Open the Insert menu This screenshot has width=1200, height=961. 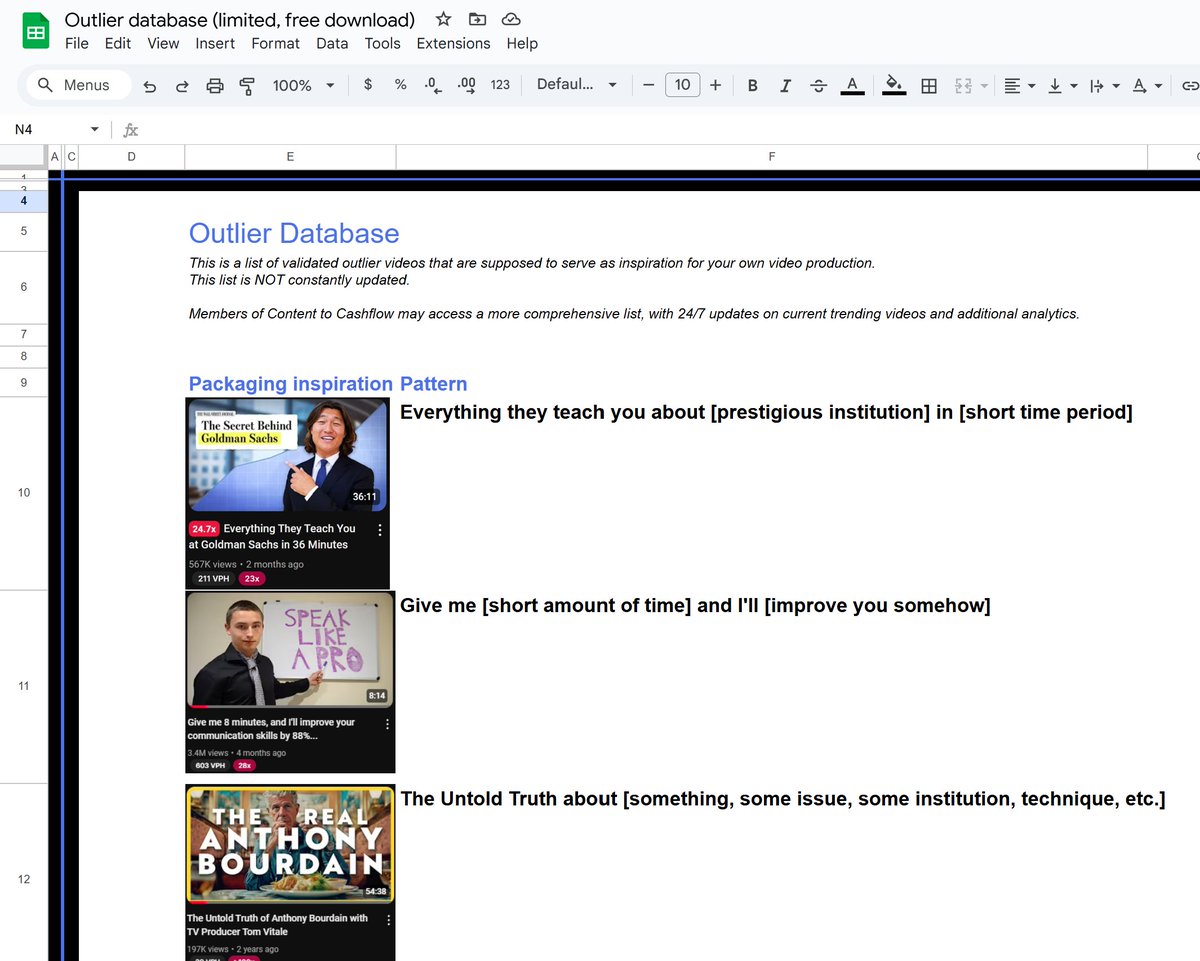tap(215, 43)
